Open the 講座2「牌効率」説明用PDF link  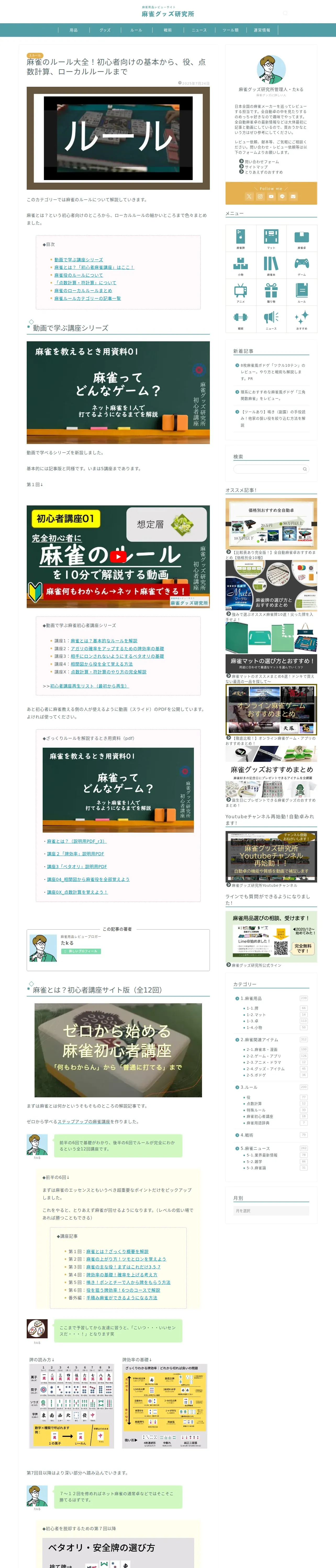pos(76,854)
